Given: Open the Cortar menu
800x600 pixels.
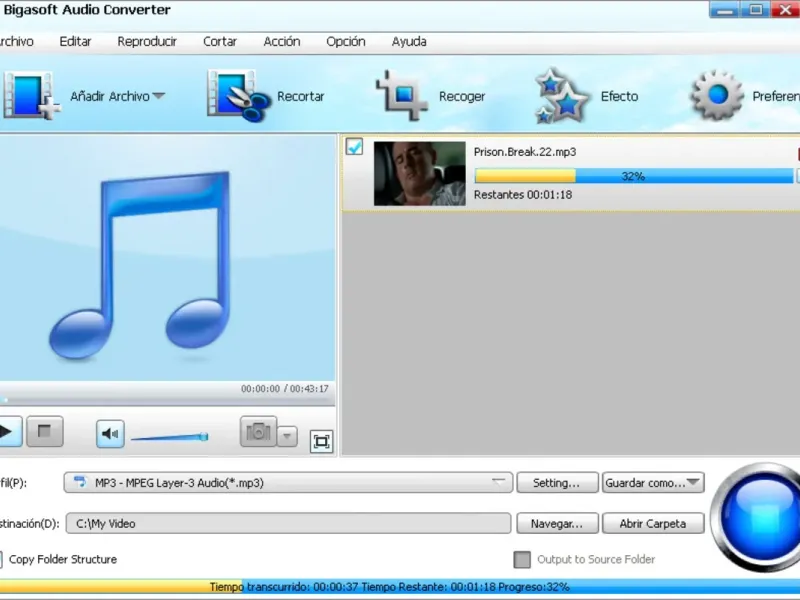Looking at the screenshot, I should (x=220, y=42).
